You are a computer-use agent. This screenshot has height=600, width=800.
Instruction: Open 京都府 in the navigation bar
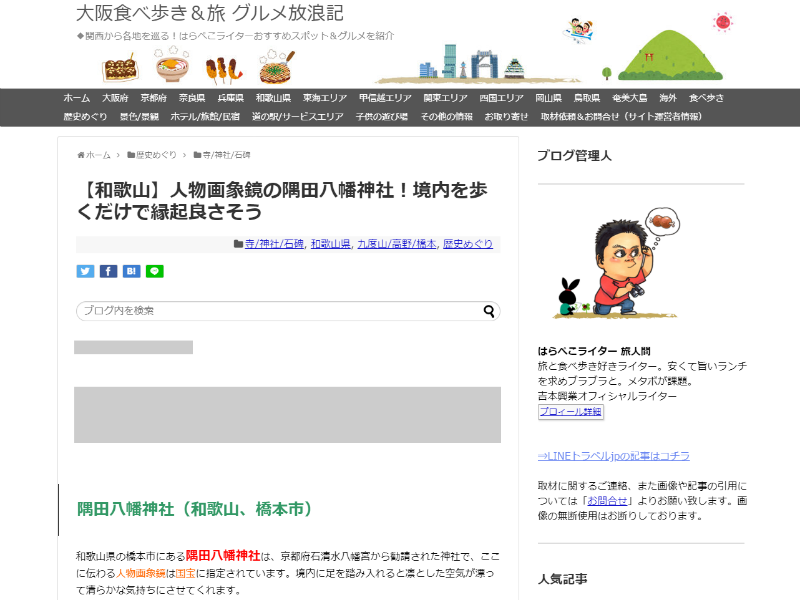point(154,98)
